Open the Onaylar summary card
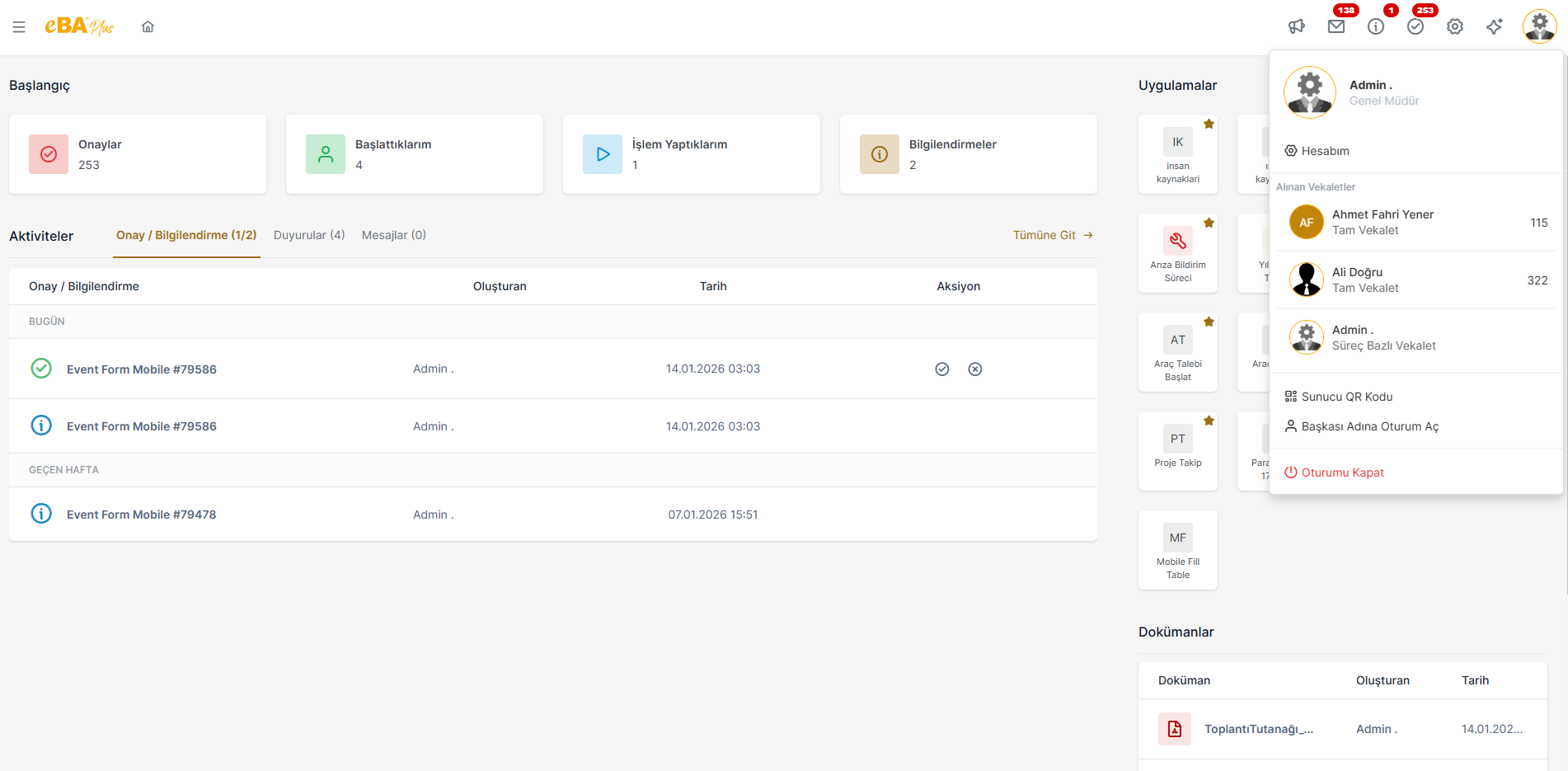Image resolution: width=1568 pixels, height=771 pixels. (x=138, y=154)
